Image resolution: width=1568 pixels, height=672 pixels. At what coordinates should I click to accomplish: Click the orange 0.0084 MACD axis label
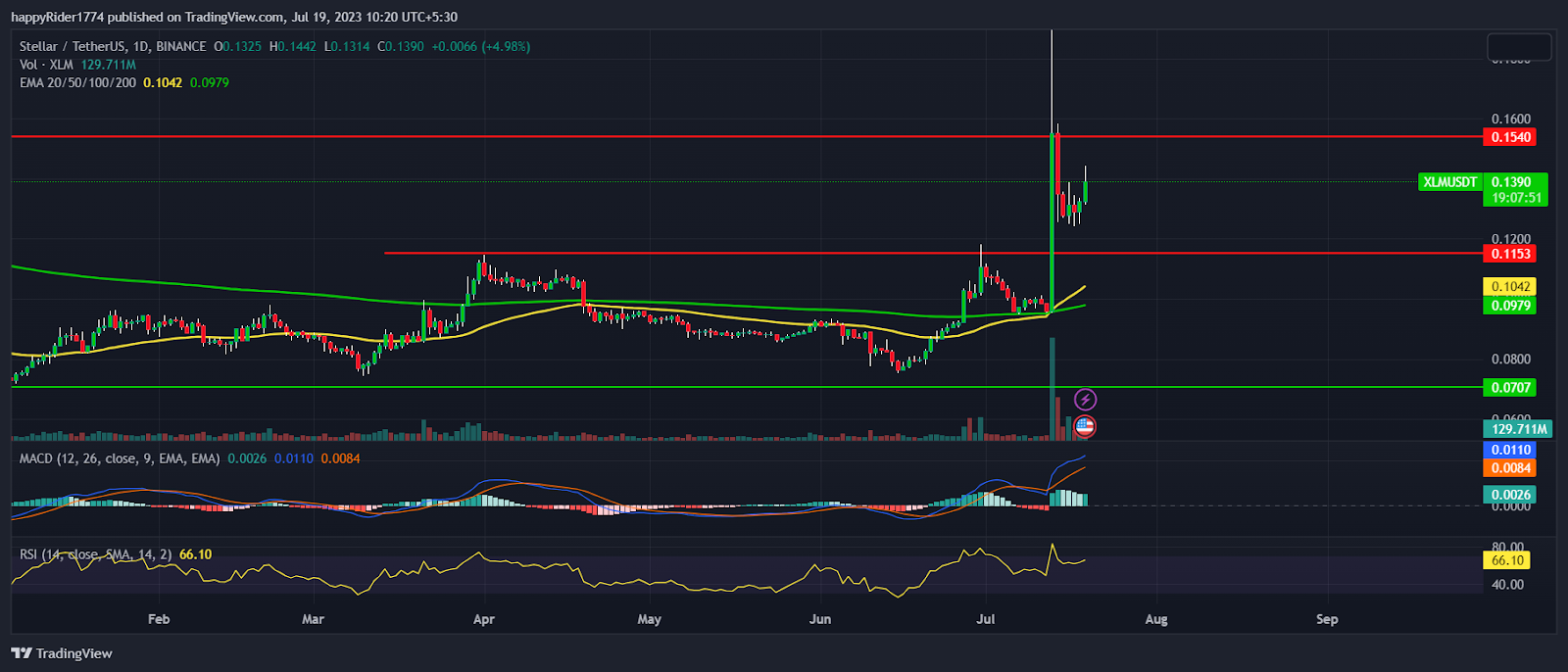pyautogui.click(x=1511, y=468)
